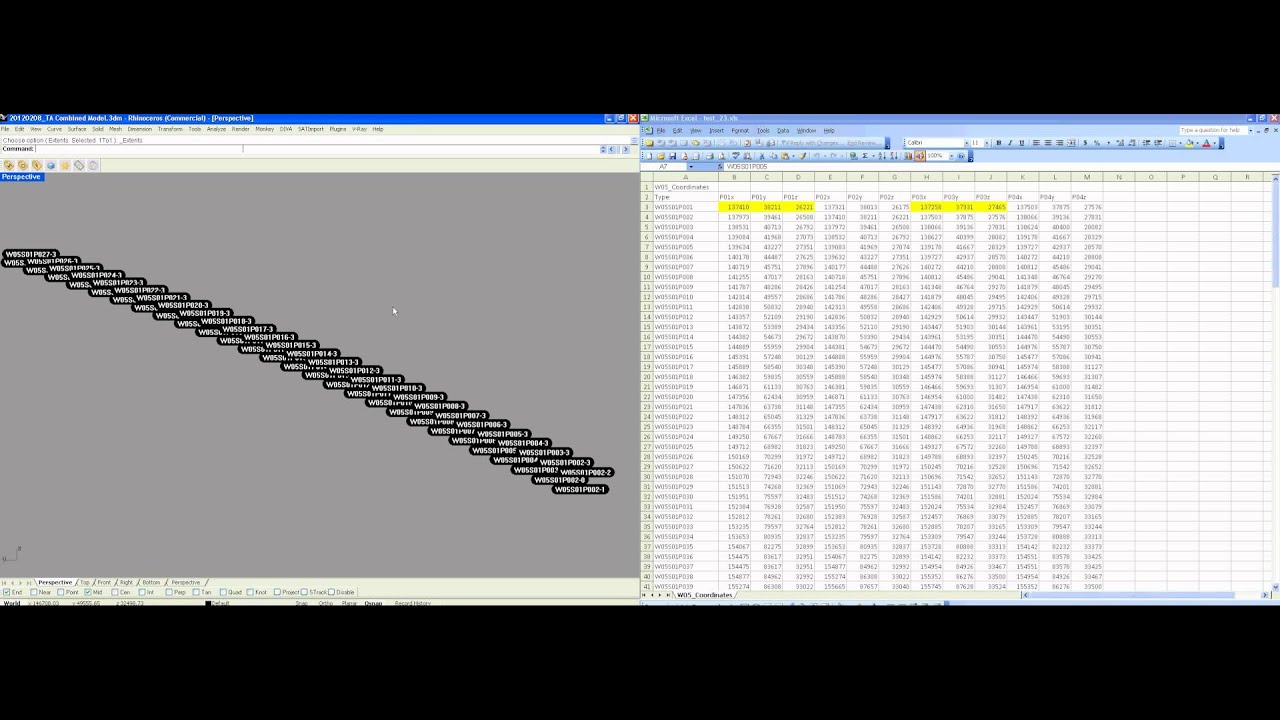Click Record History in Rhino status bar

[x=412, y=603]
